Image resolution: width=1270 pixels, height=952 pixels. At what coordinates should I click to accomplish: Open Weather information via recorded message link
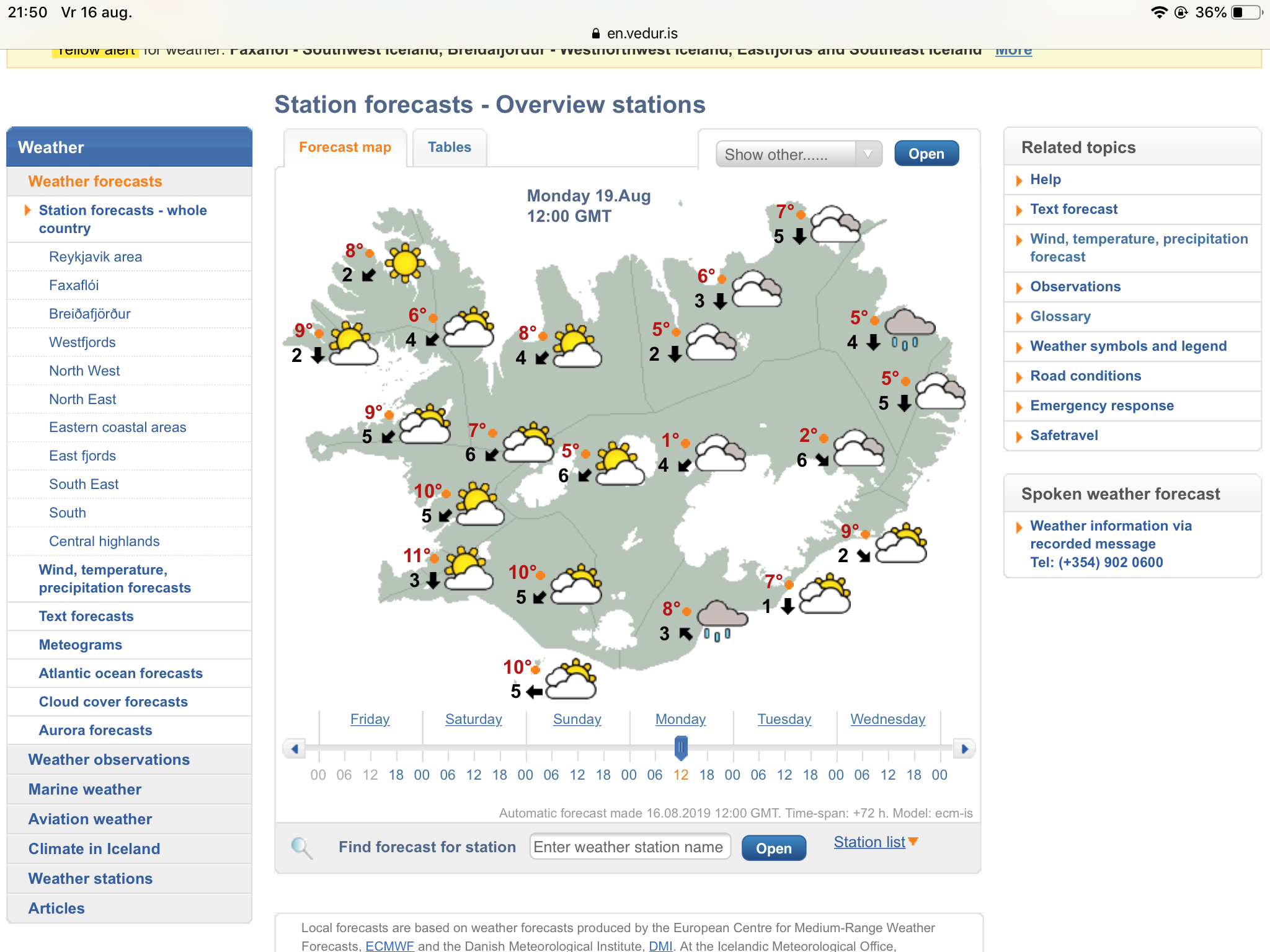(1111, 544)
